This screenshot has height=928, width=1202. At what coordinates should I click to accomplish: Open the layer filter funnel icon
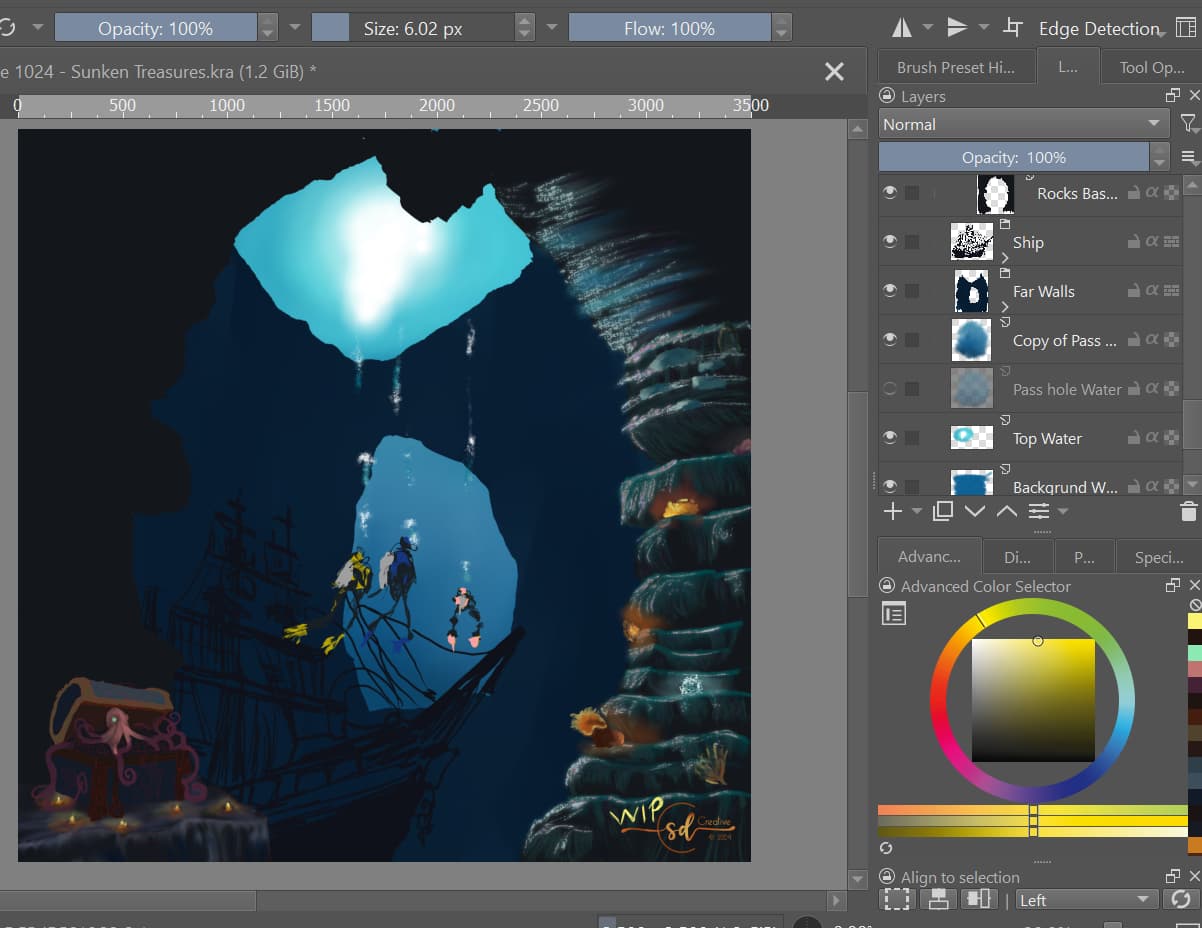(1187, 124)
